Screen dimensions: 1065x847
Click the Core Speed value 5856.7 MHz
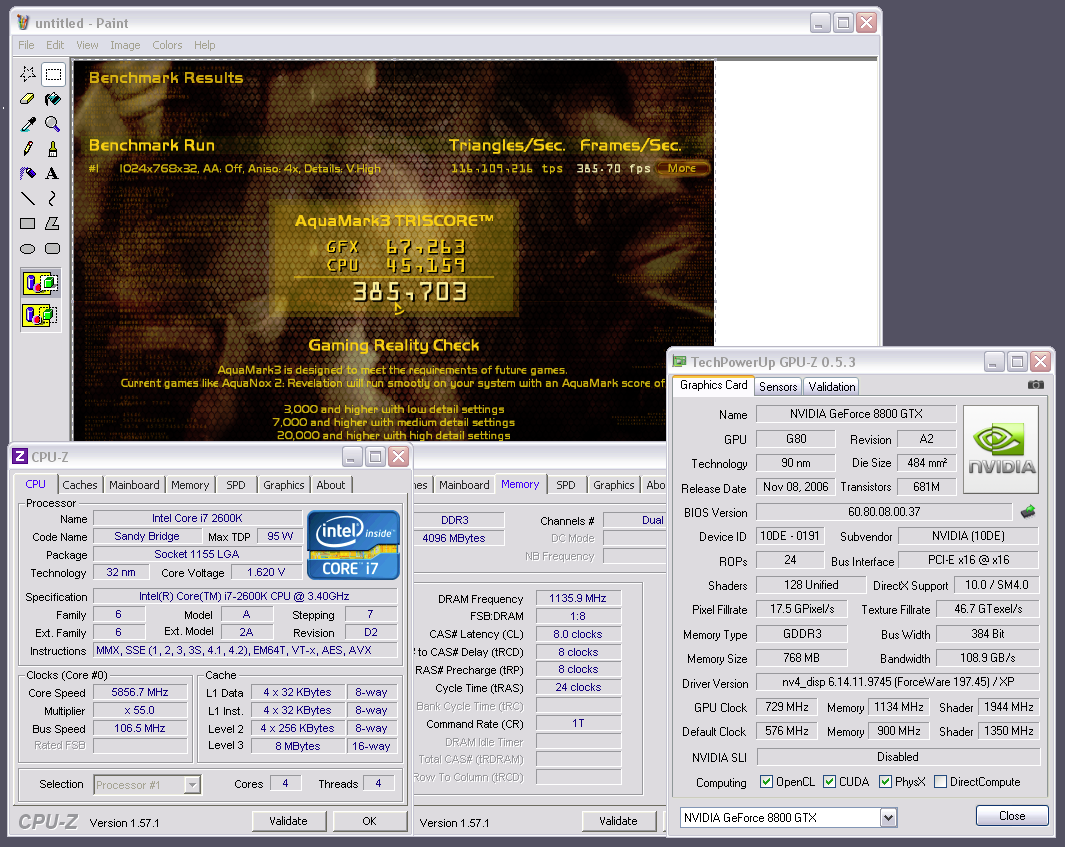[140, 692]
